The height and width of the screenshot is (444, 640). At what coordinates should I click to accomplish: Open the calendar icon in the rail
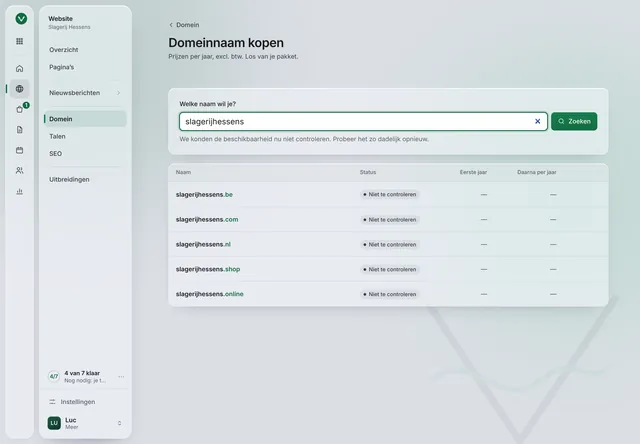tap(20, 150)
